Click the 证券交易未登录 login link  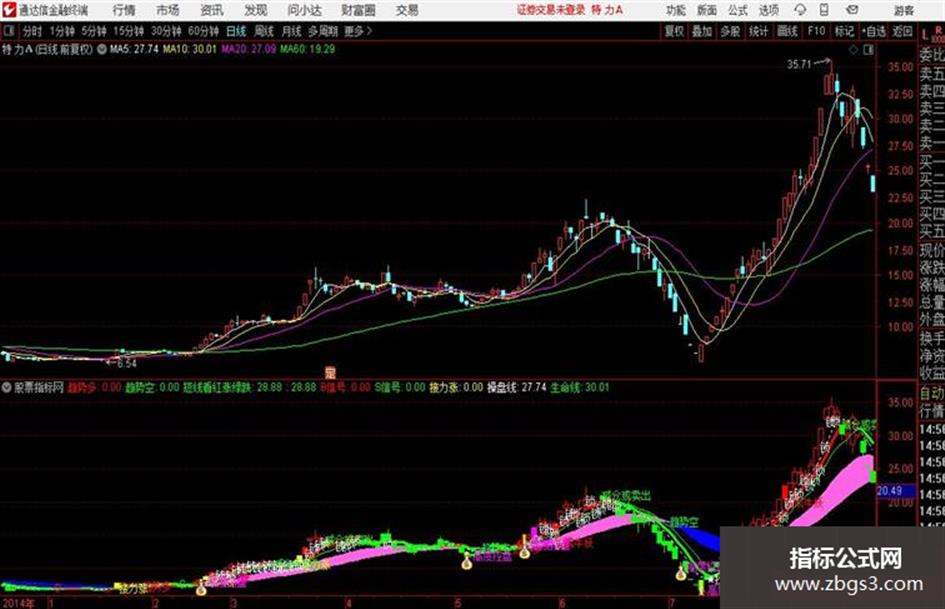551,10
